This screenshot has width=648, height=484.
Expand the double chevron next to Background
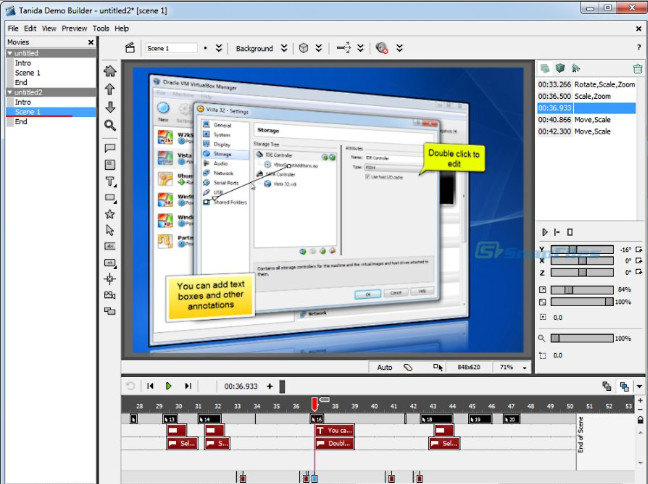284,48
